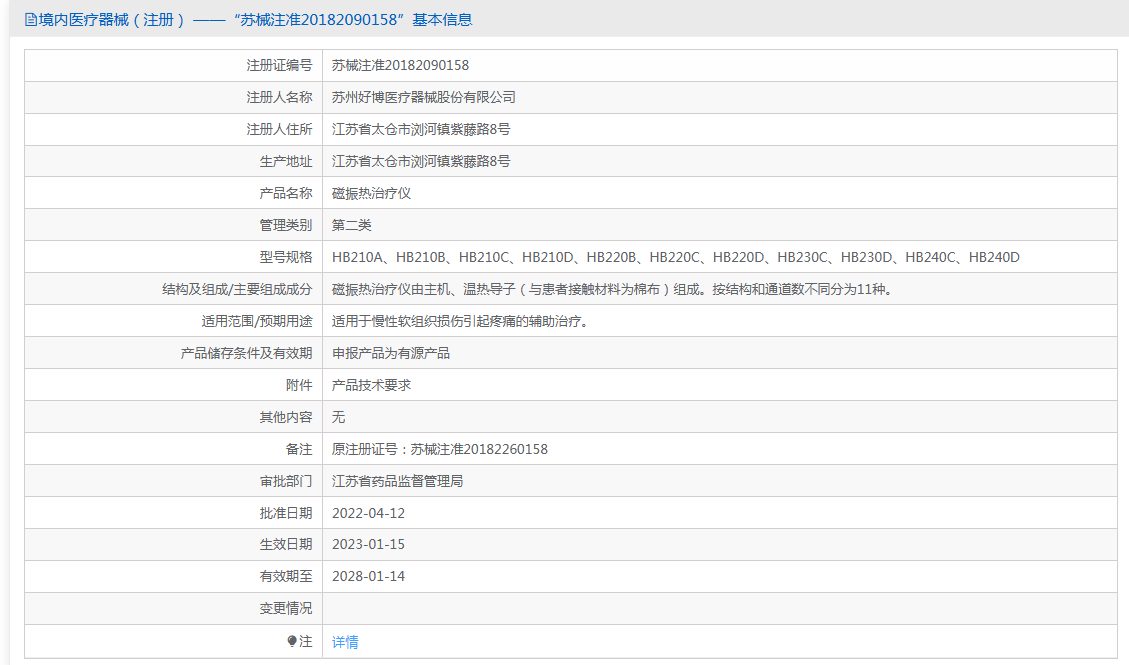Click the approval date 2022-04-12
The image size is (1129, 665).
pyautogui.click(x=368, y=513)
